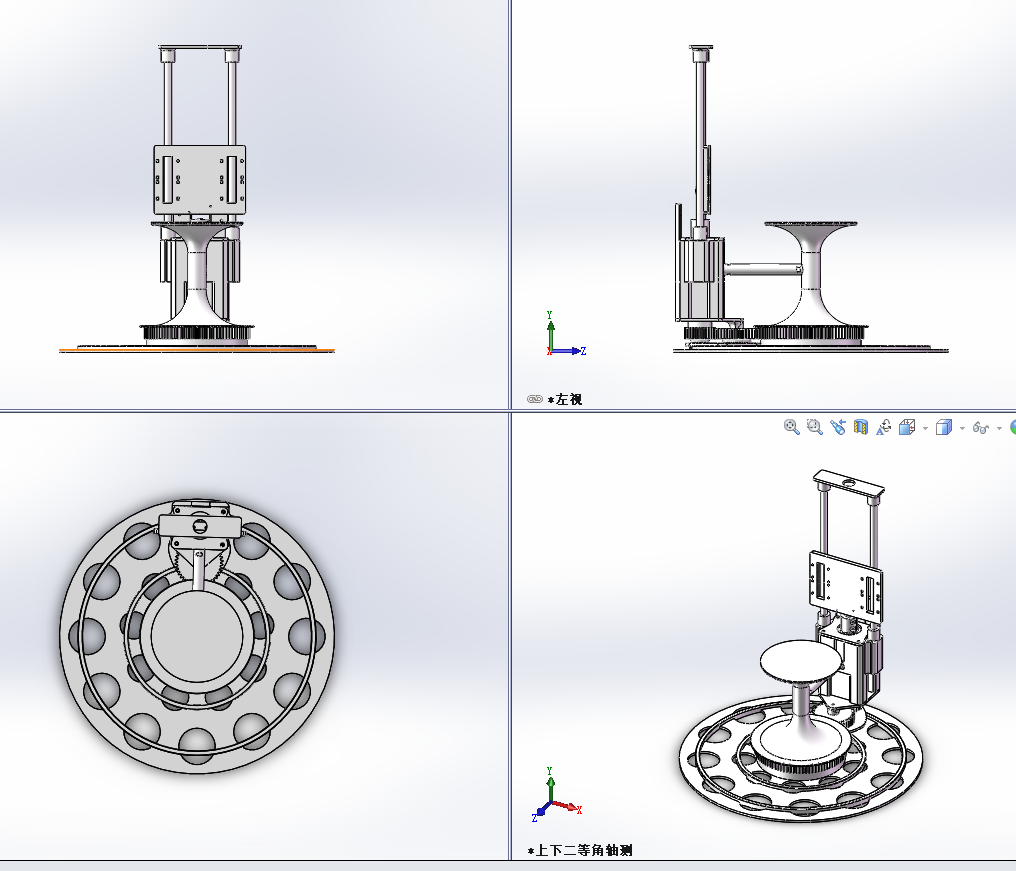Click the Rotate View icon
The height and width of the screenshot is (871, 1016).
[x=884, y=426]
